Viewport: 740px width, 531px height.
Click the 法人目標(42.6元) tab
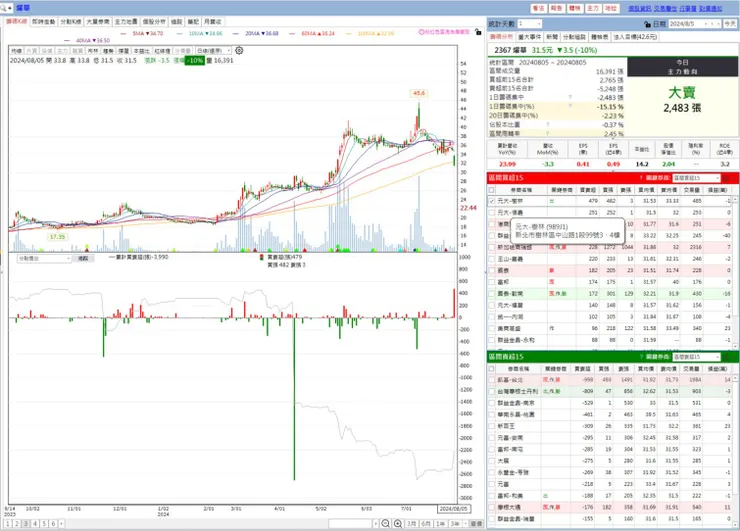635,37
